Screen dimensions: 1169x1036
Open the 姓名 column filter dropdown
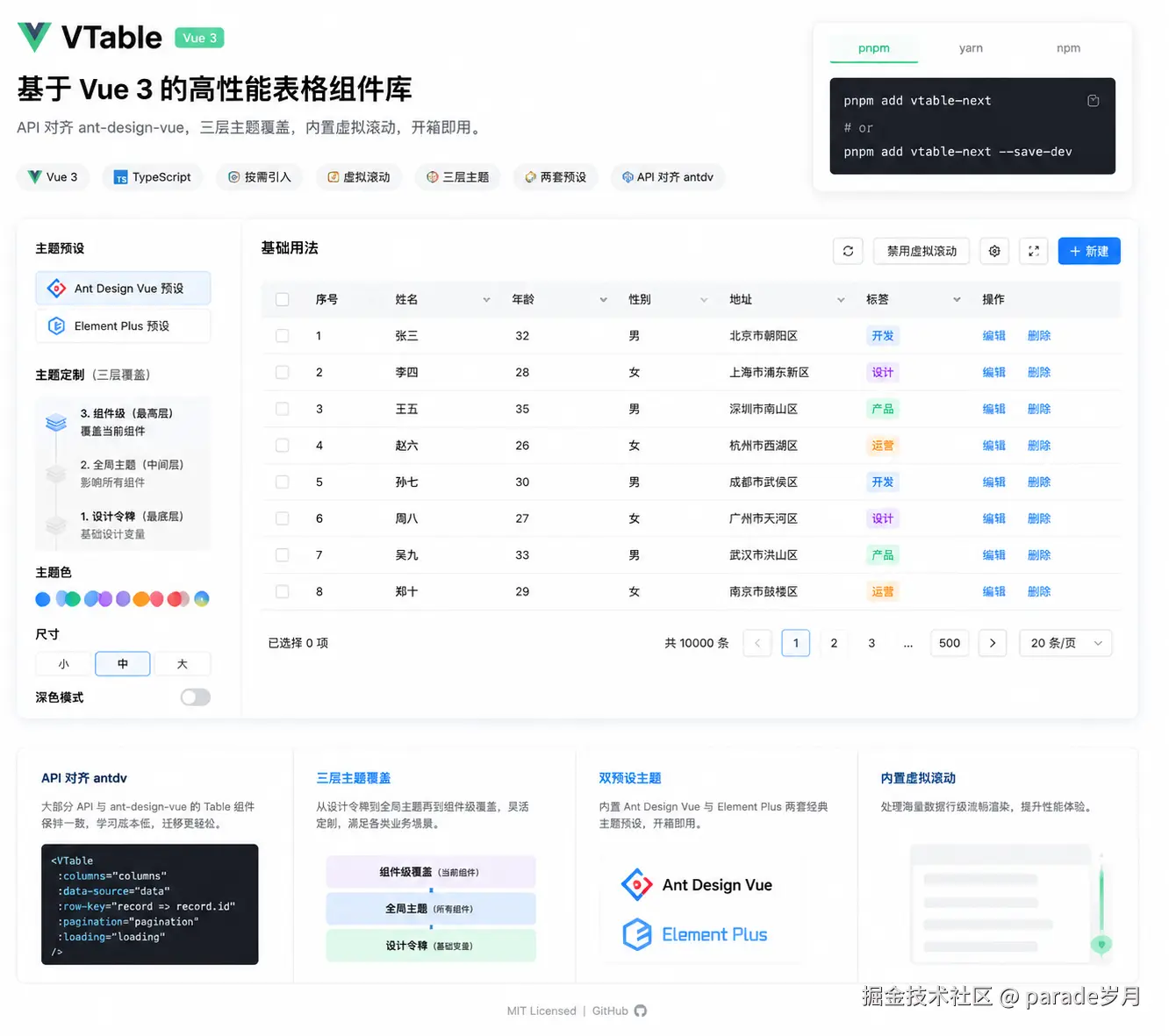(486, 300)
